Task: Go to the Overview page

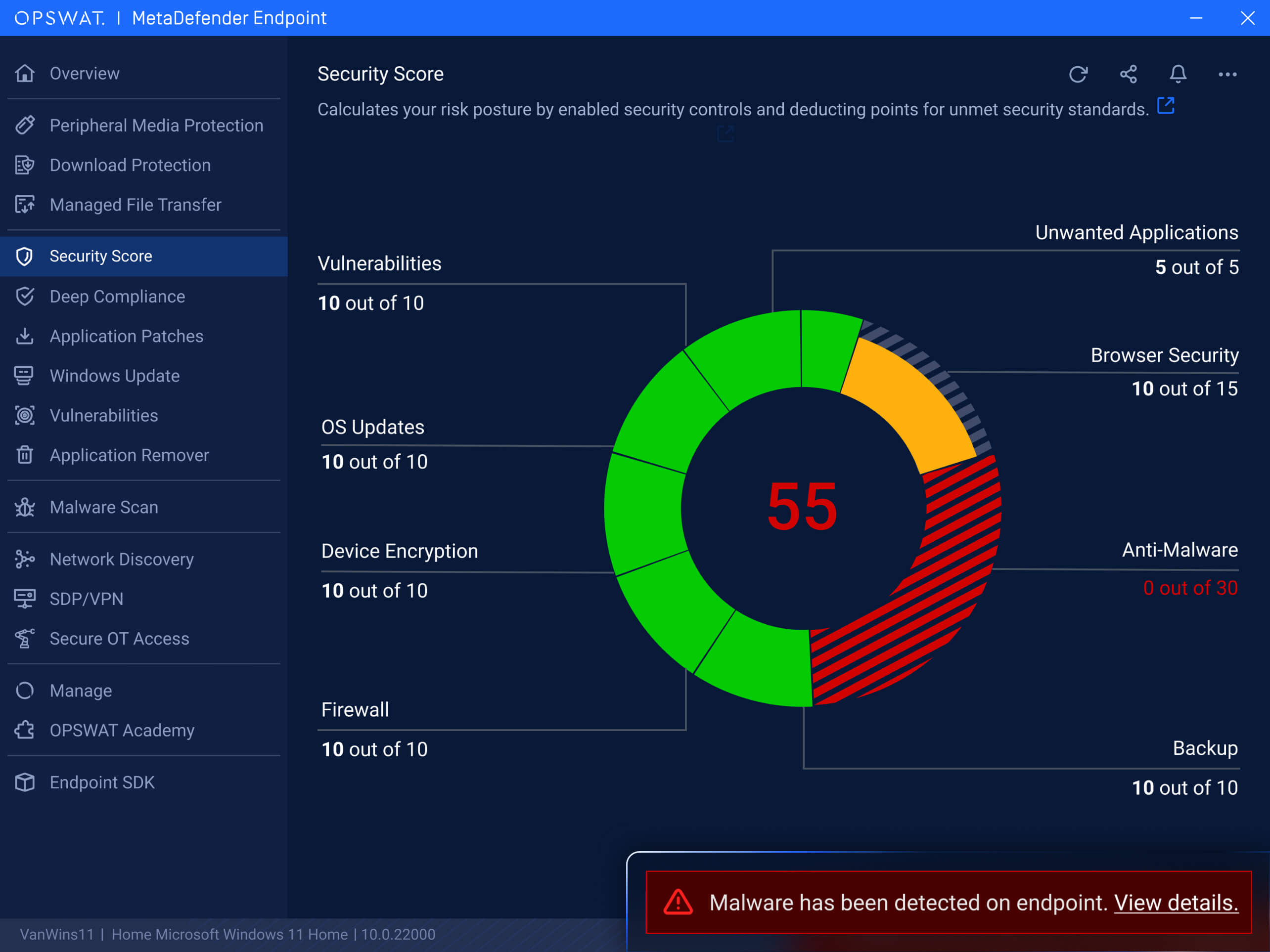Action: click(85, 74)
